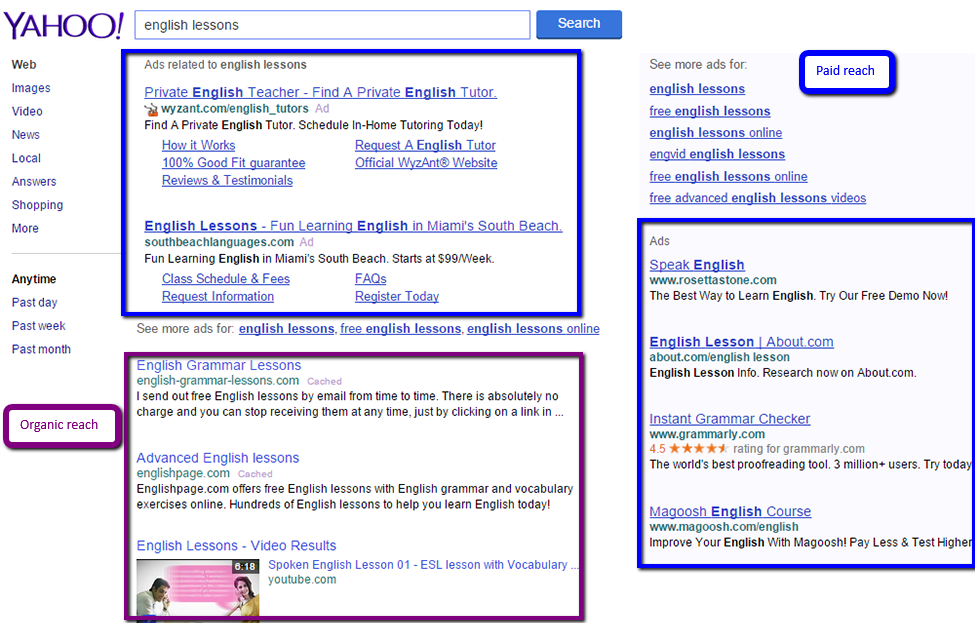Open Advanced English lessons result
Image resolution: width=975 pixels, height=623 pixels.
tap(218, 458)
